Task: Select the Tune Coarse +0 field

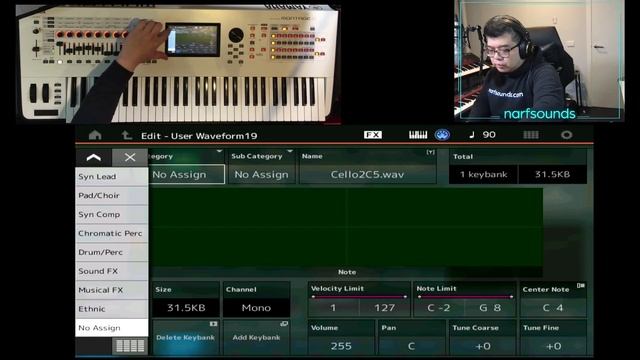Action: 483,346
